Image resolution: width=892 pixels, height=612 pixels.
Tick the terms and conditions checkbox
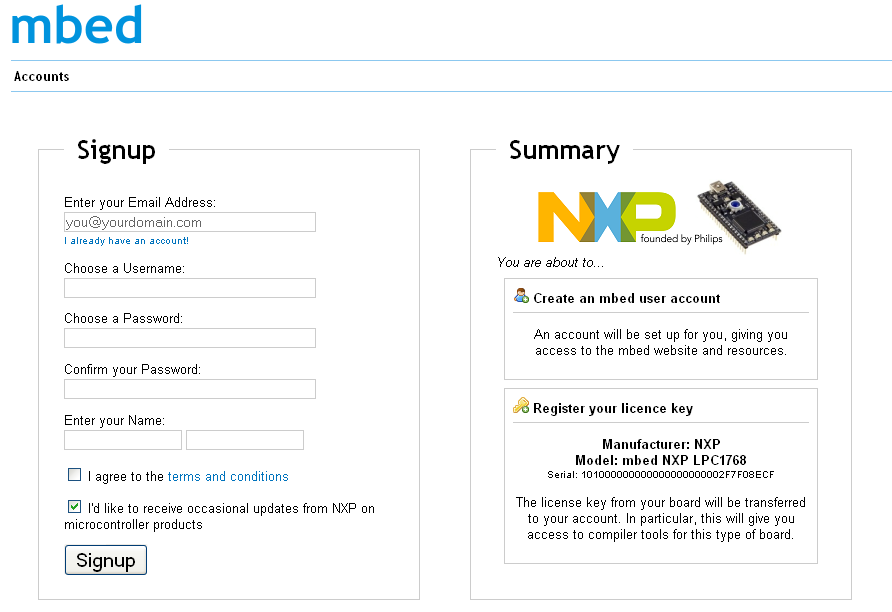point(75,475)
